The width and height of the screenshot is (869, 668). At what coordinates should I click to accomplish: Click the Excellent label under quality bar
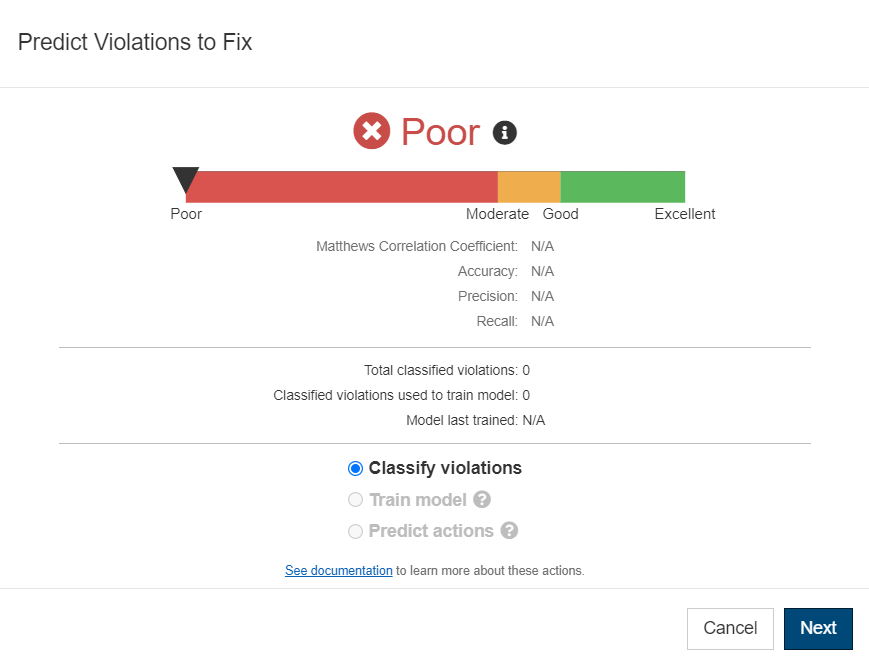pyautogui.click(x=684, y=214)
